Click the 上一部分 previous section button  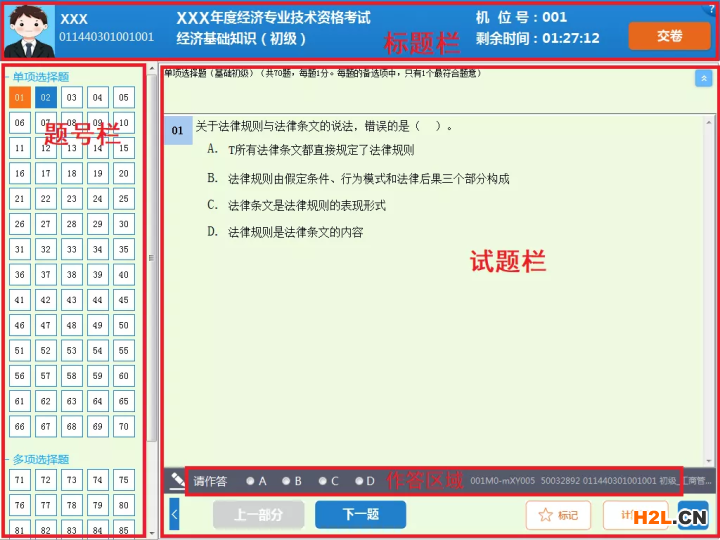[258, 515]
